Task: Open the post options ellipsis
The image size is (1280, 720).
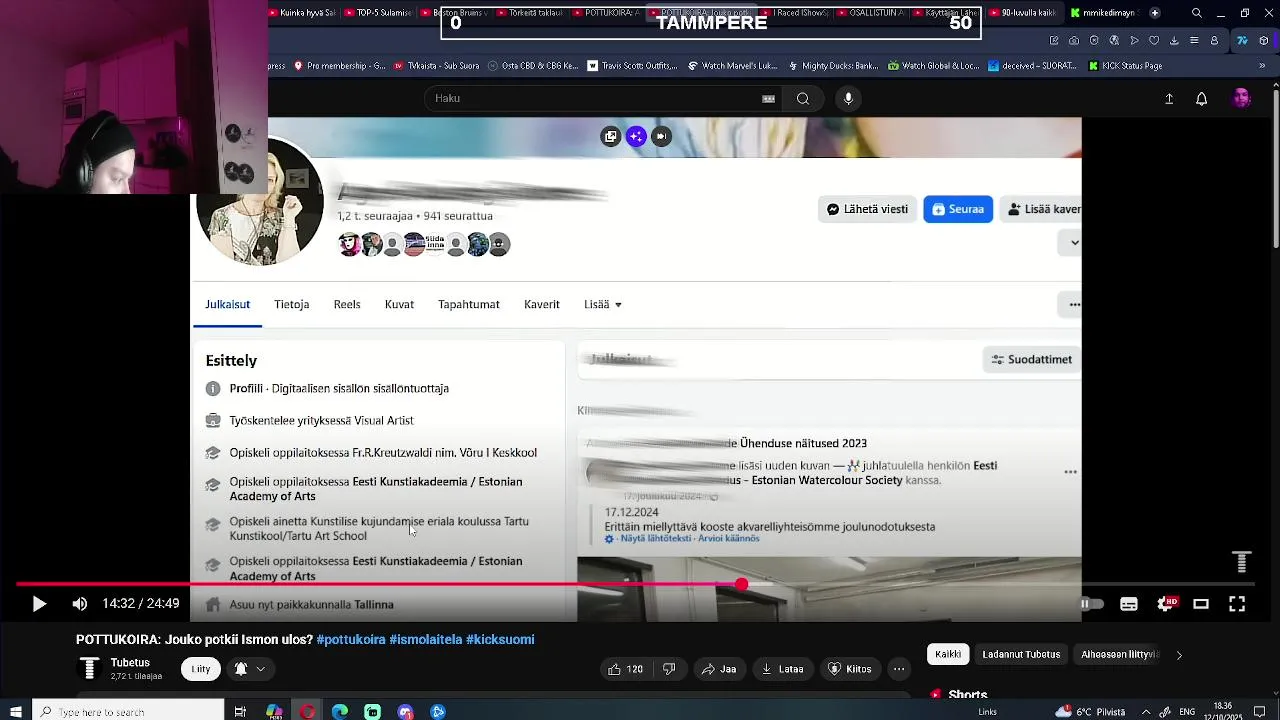Action: (1070, 472)
